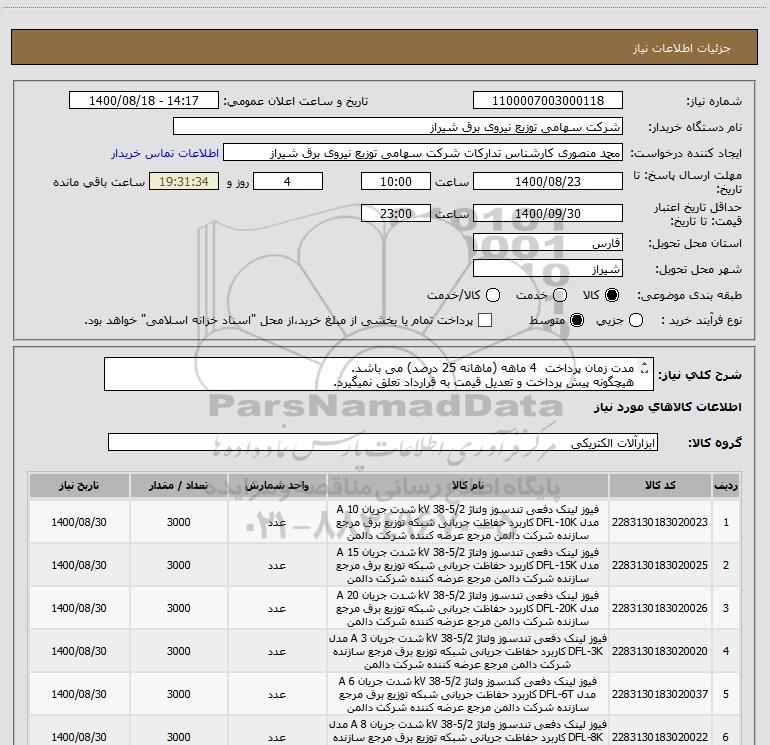Click the delivery province field فارس
Image resolution: width=770 pixels, height=745 pixels.
click(548, 243)
